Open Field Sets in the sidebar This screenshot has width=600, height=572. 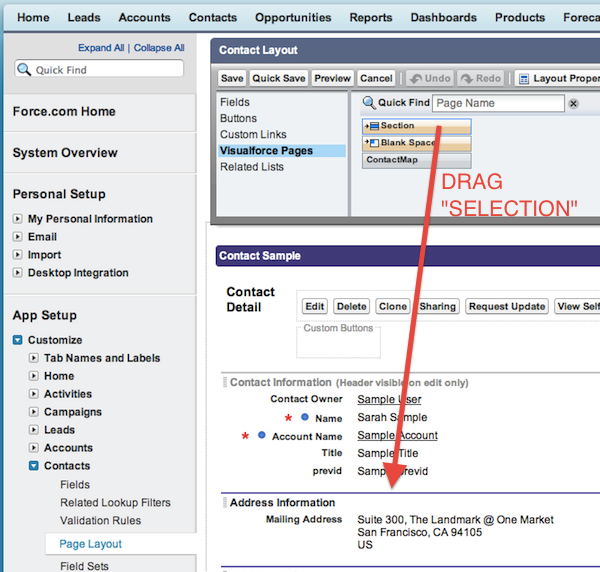coord(84,566)
